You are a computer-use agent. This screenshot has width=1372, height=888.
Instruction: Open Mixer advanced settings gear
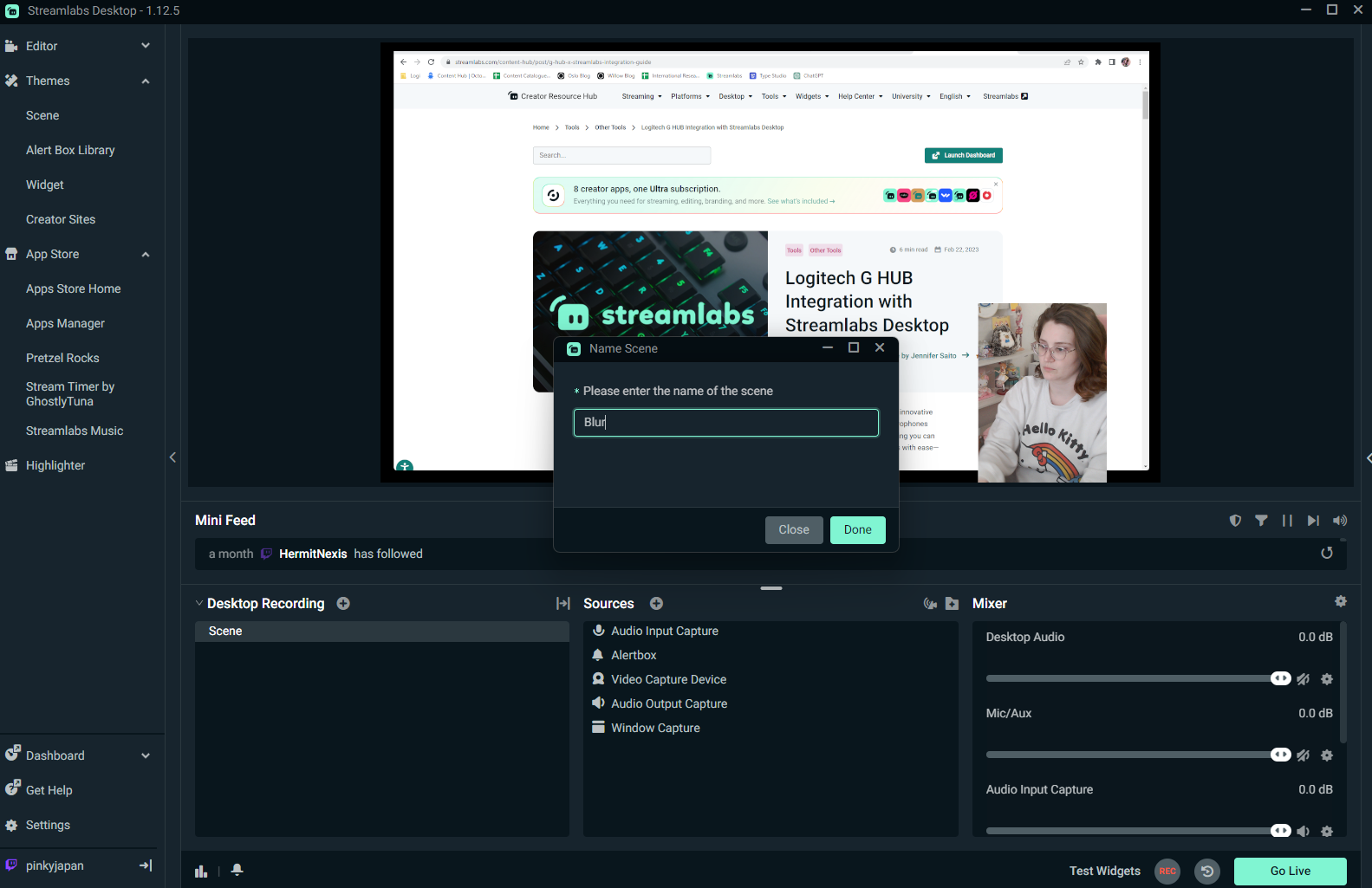click(1341, 601)
